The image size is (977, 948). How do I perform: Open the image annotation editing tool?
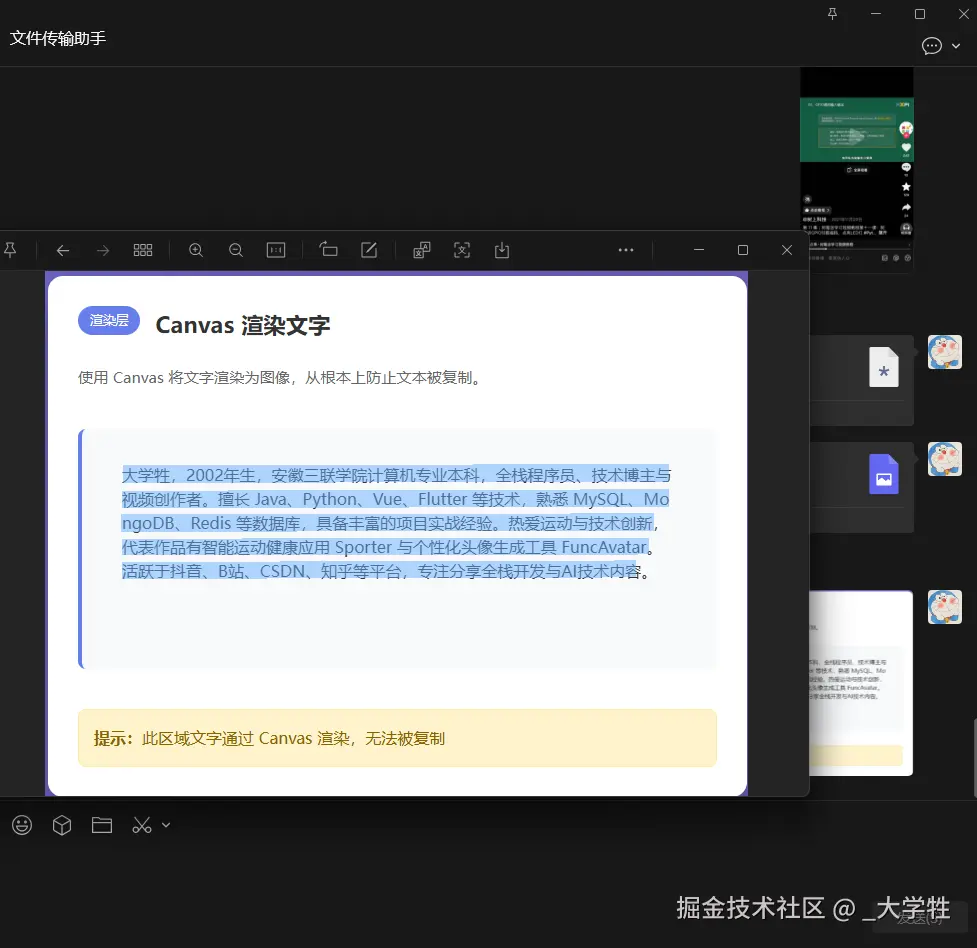(x=369, y=250)
